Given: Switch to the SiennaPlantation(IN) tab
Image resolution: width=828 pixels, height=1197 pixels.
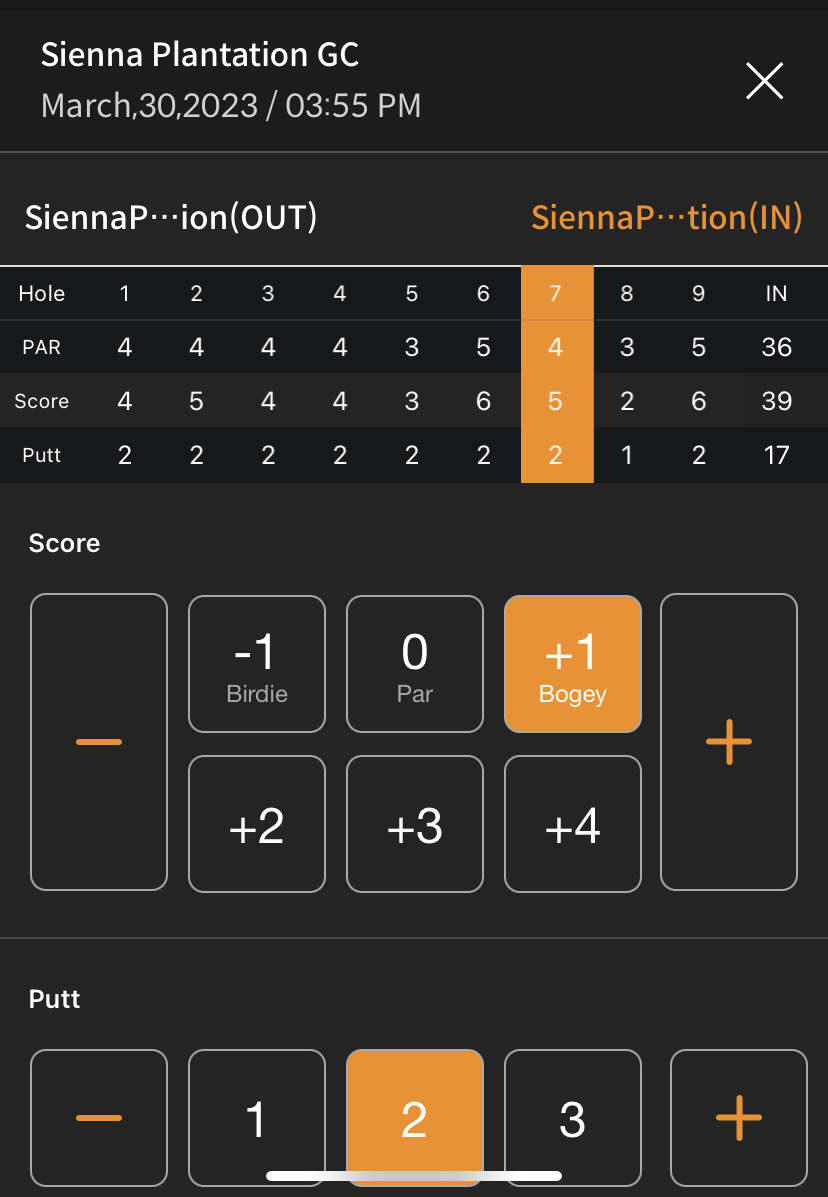Looking at the screenshot, I should click(666, 217).
